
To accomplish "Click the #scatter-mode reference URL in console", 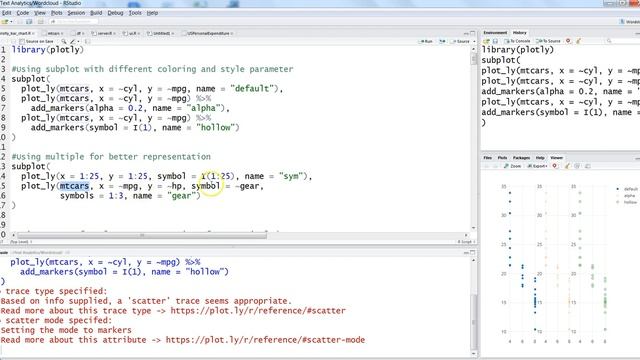I will pos(265,340).
